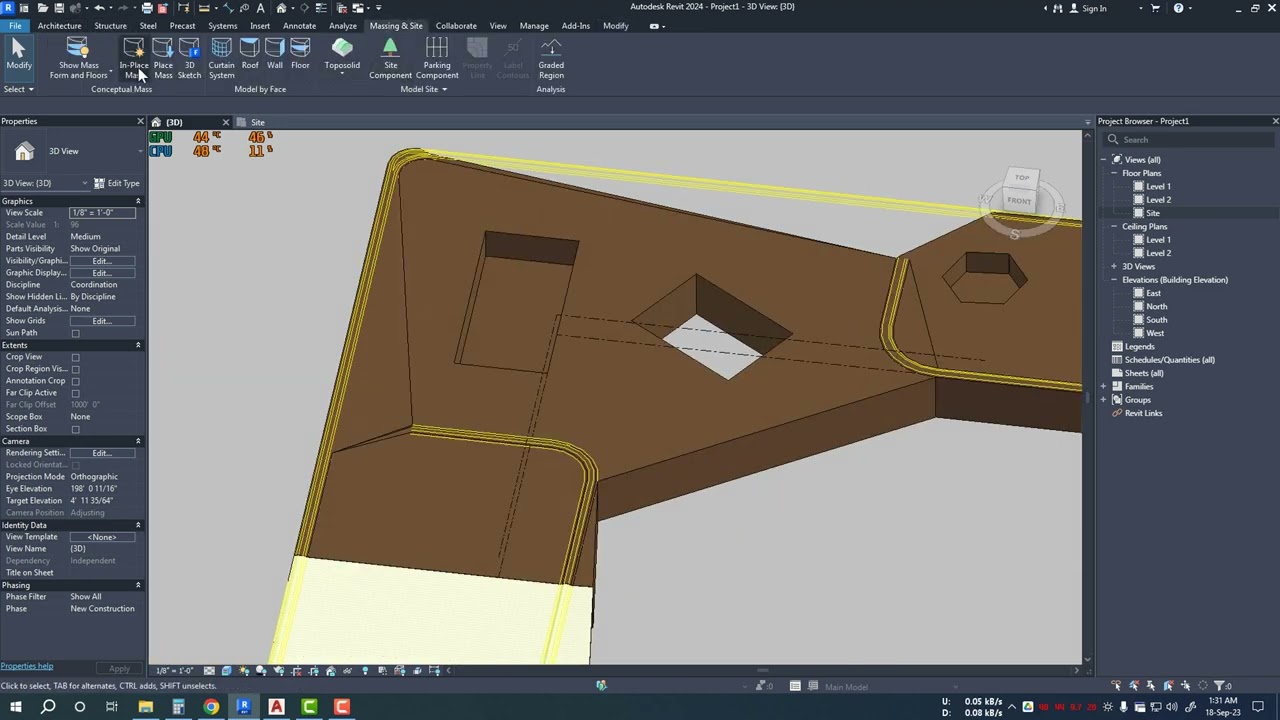
Task: Open Google Chrome from the taskbar
Action: (x=211, y=707)
